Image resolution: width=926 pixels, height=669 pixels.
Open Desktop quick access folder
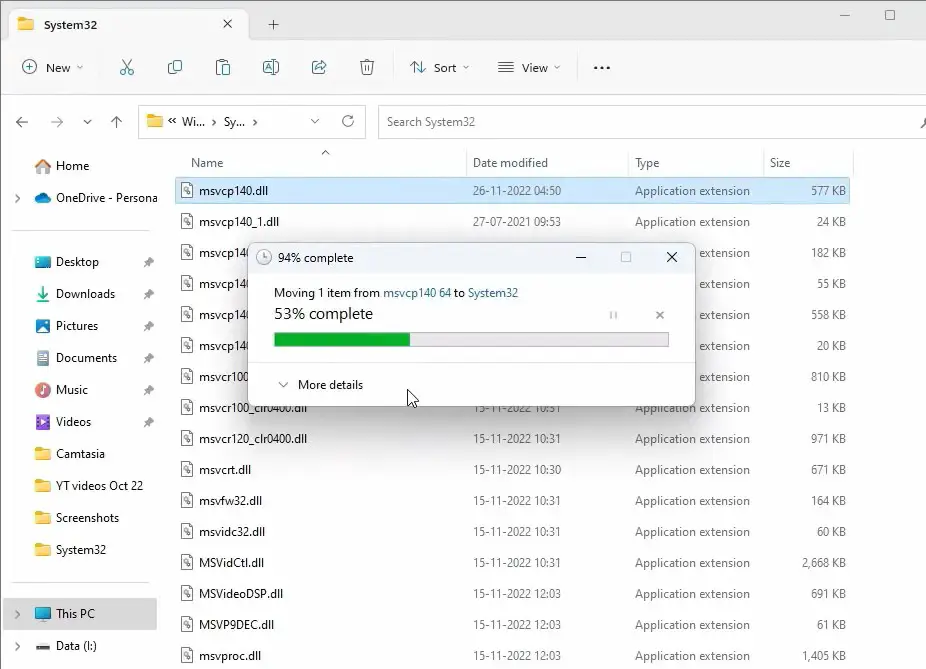pyautogui.click(x=66, y=262)
